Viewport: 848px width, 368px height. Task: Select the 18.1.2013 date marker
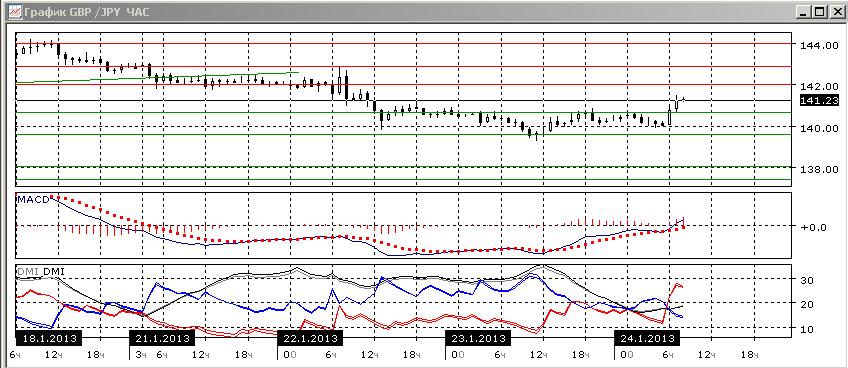(x=49, y=339)
